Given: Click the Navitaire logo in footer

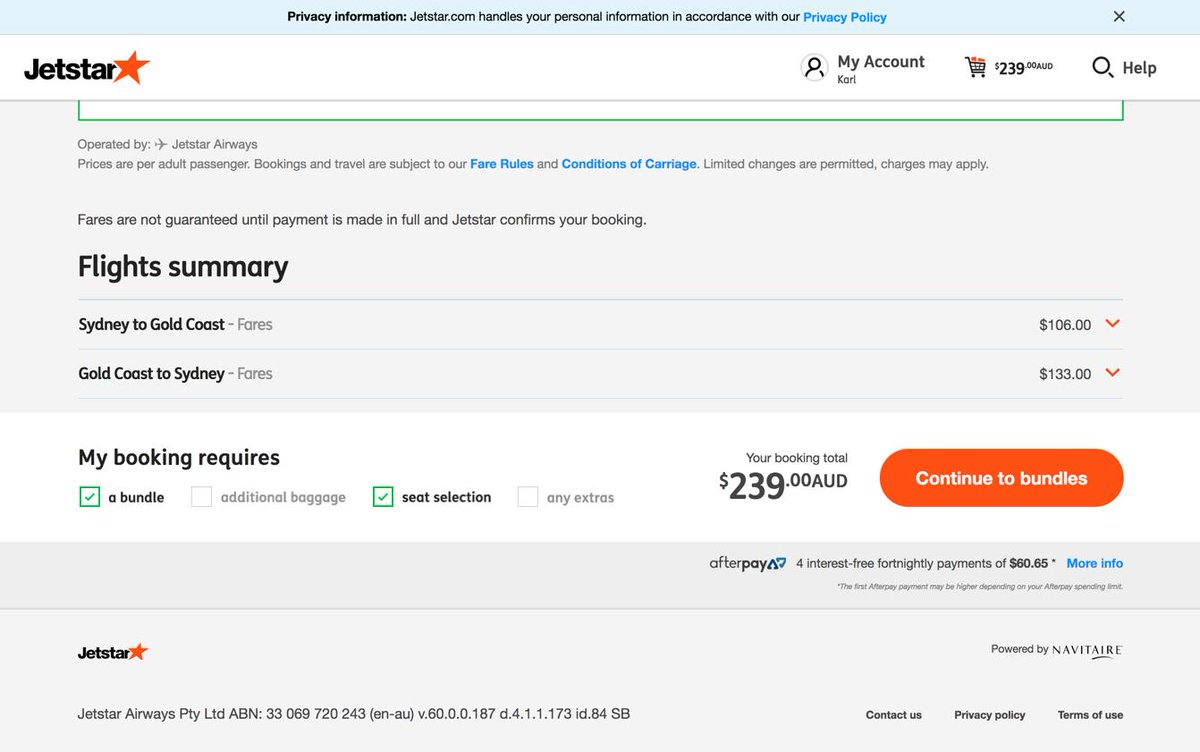Looking at the screenshot, I should pyautogui.click(x=1087, y=650).
